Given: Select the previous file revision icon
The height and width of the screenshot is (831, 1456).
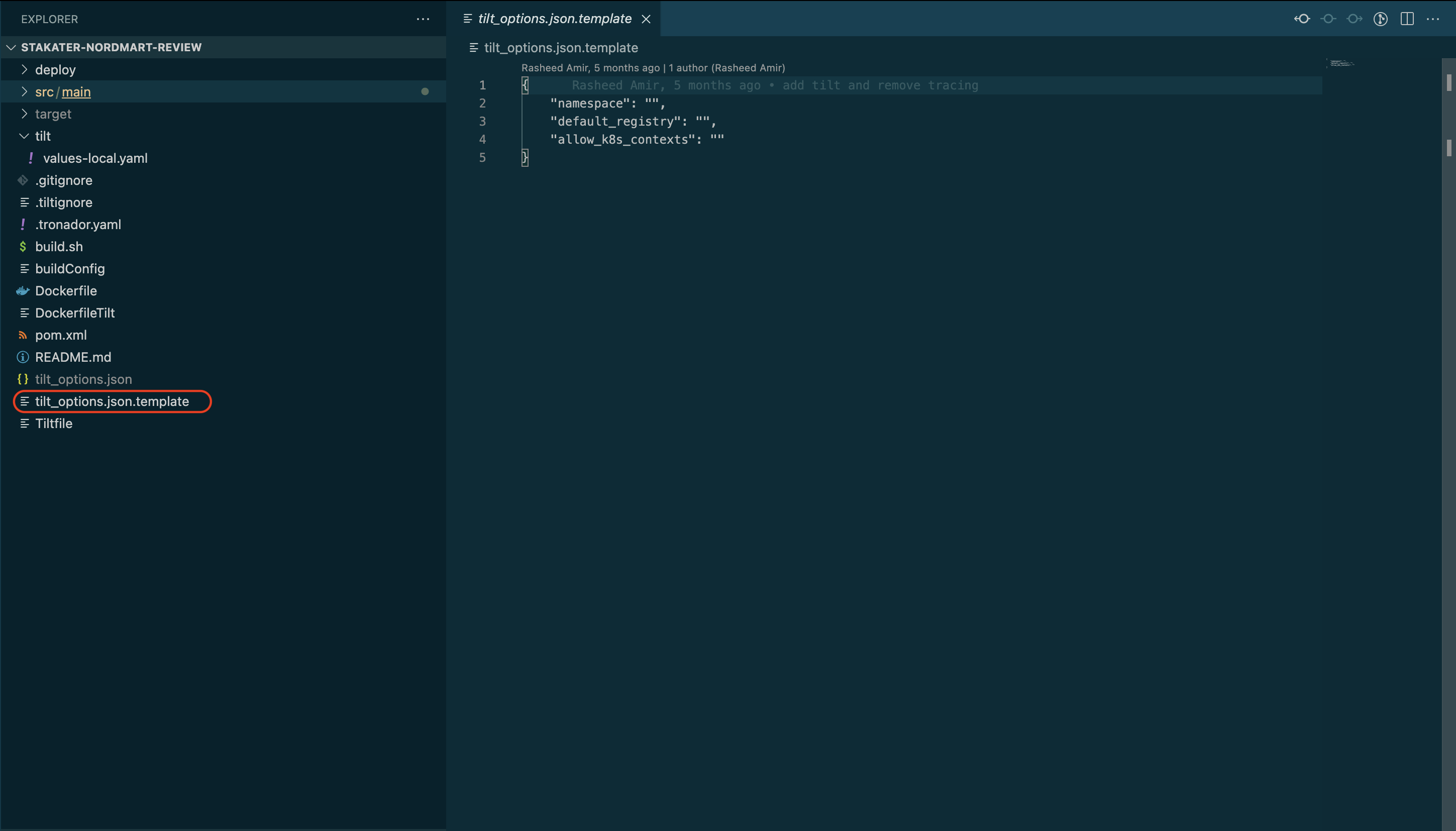Looking at the screenshot, I should (x=1303, y=18).
